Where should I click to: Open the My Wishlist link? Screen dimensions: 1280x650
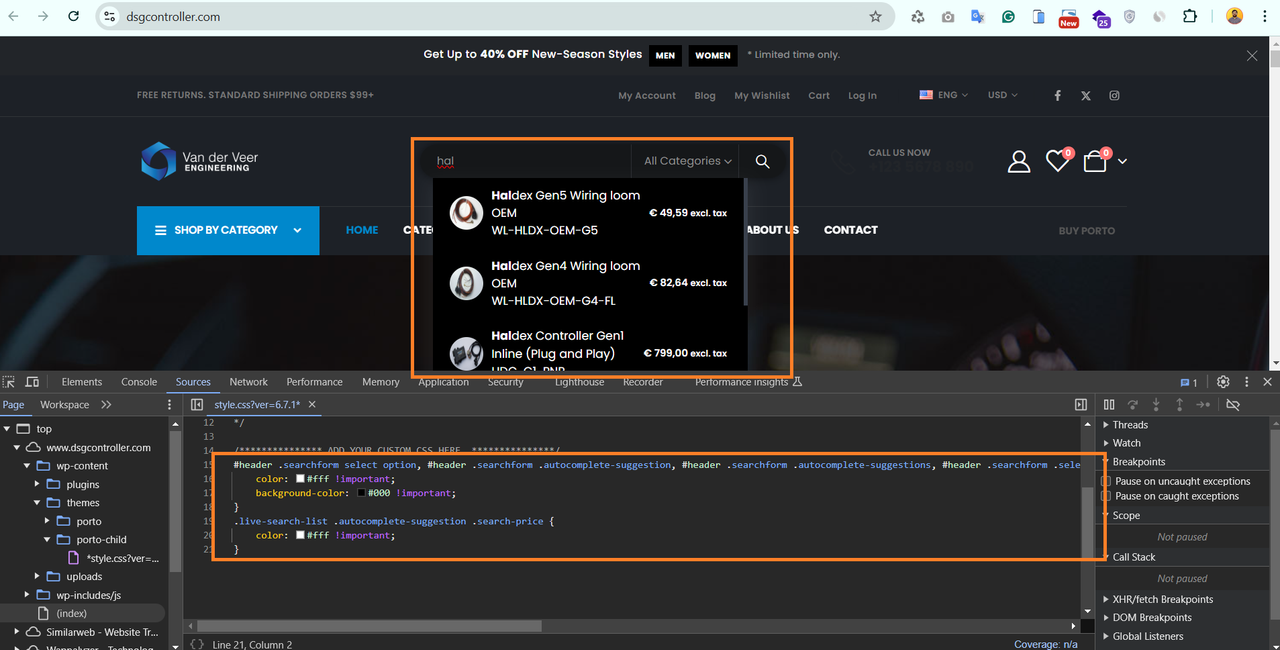pyautogui.click(x=762, y=96)
